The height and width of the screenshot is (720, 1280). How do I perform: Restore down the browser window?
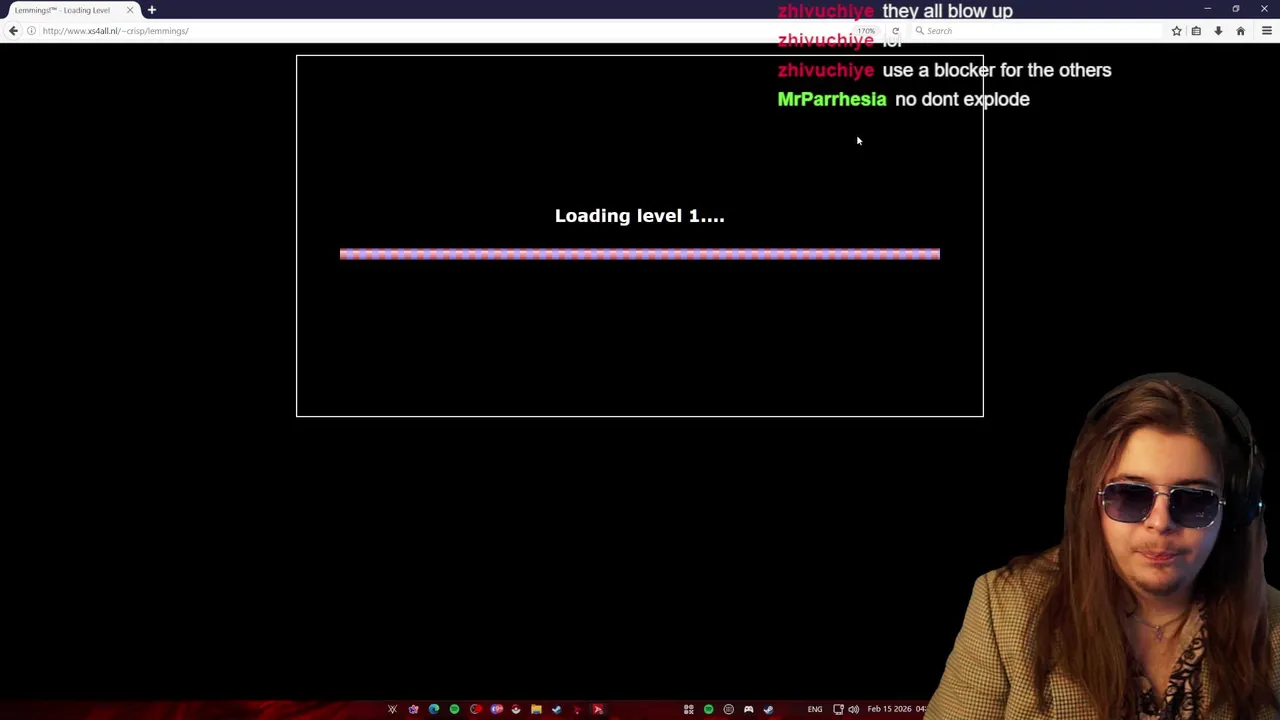coord(1235,9)
